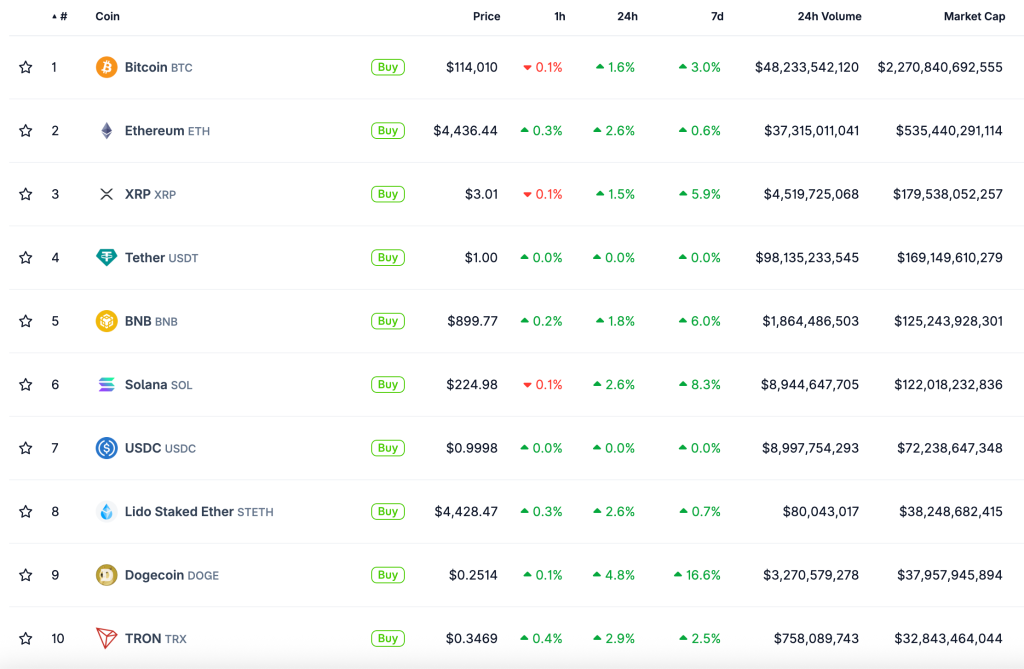1024x669 pixels.
Task: Open the Lido Staked Ether coin link
Action: (x=179, y=512)
